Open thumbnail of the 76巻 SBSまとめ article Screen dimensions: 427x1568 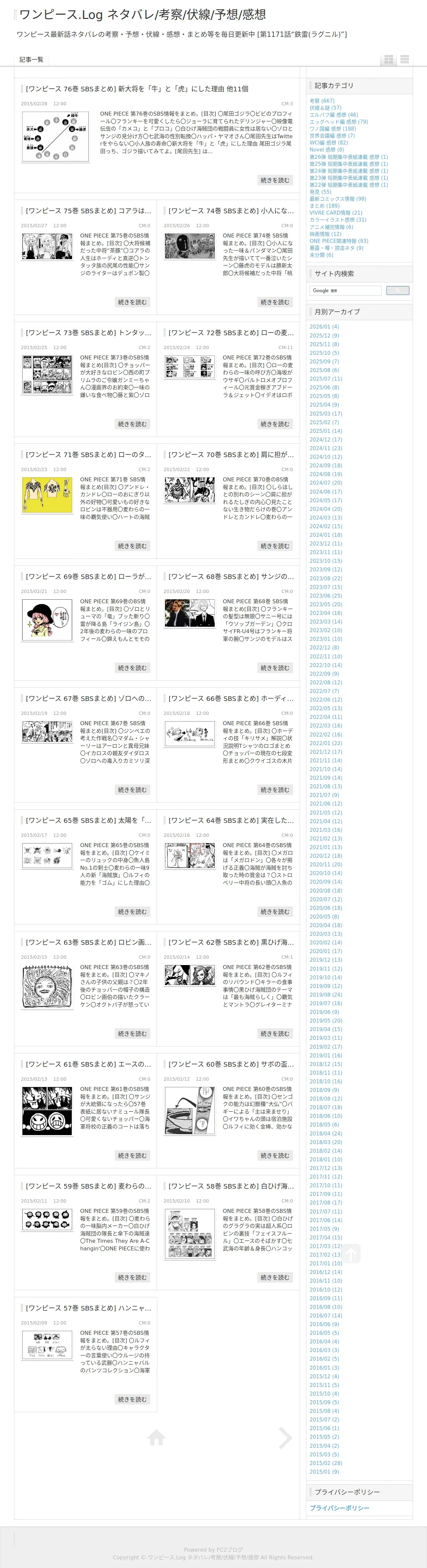(56, 137)
